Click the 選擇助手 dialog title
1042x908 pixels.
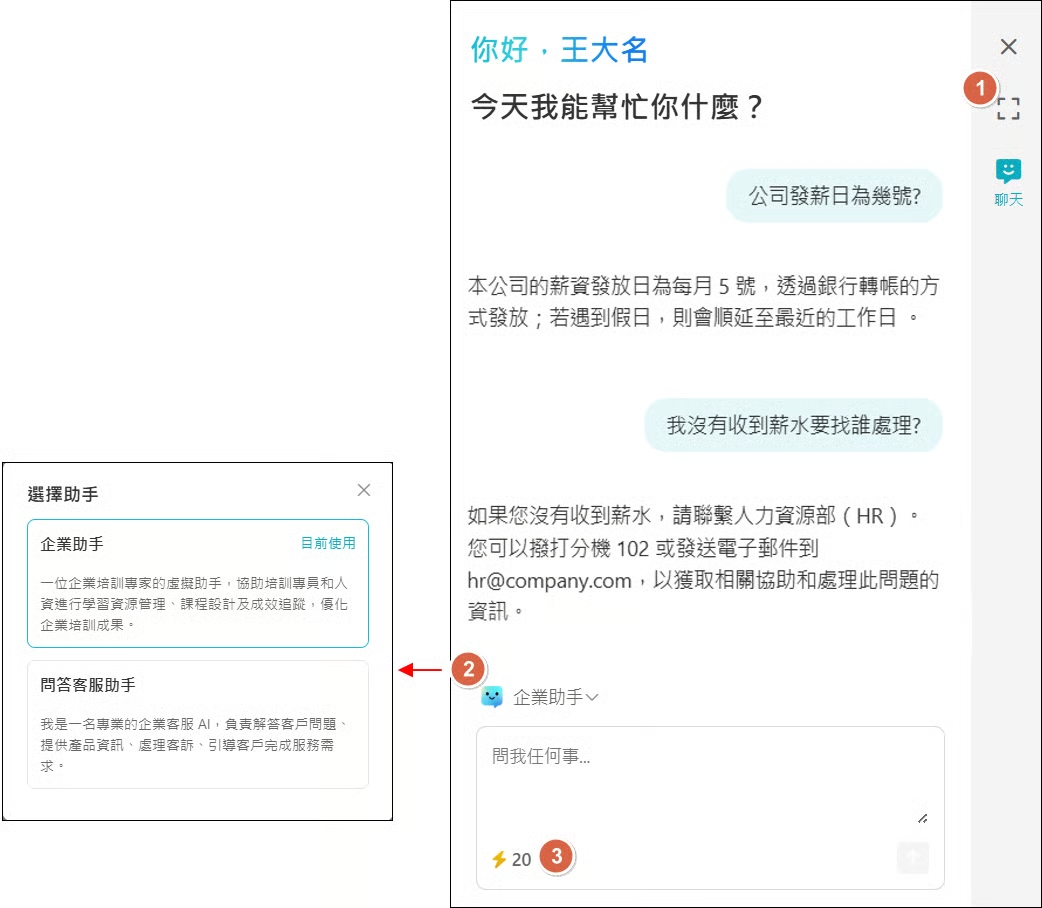click(x=63, y=494)
